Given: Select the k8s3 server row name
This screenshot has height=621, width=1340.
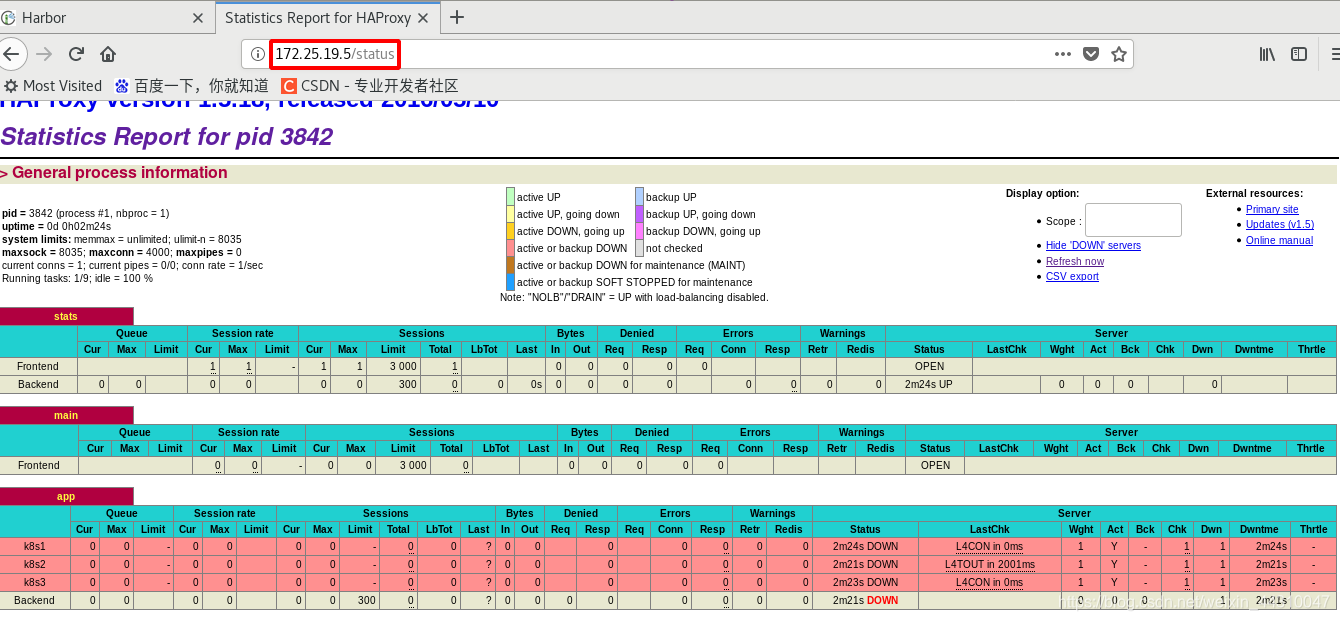Looking at the screenshot, I should click(x=35, y=582).
